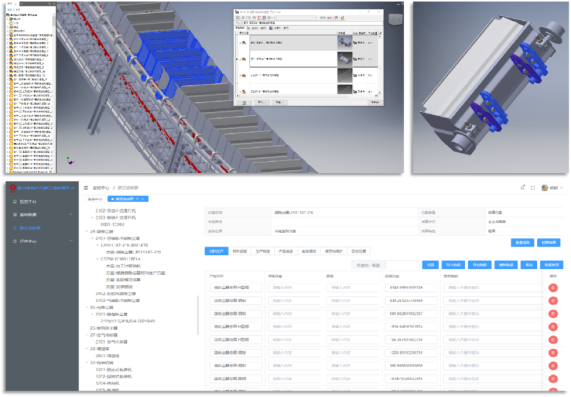
Task: Close the active blue page tab
Action: (x=143, y=199)
